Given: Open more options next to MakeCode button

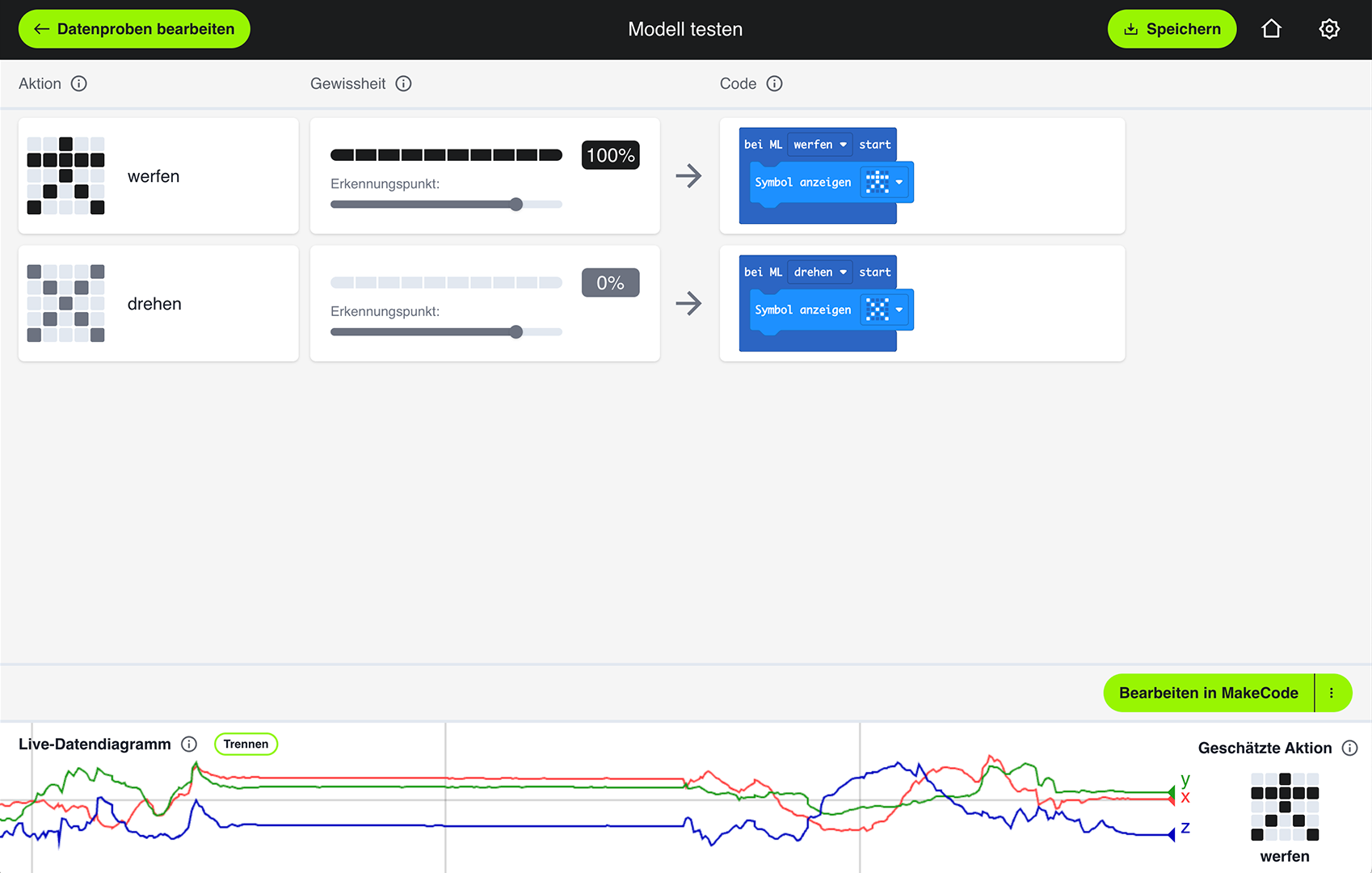Looking at the screenshot, I should tap(1332, 694).
